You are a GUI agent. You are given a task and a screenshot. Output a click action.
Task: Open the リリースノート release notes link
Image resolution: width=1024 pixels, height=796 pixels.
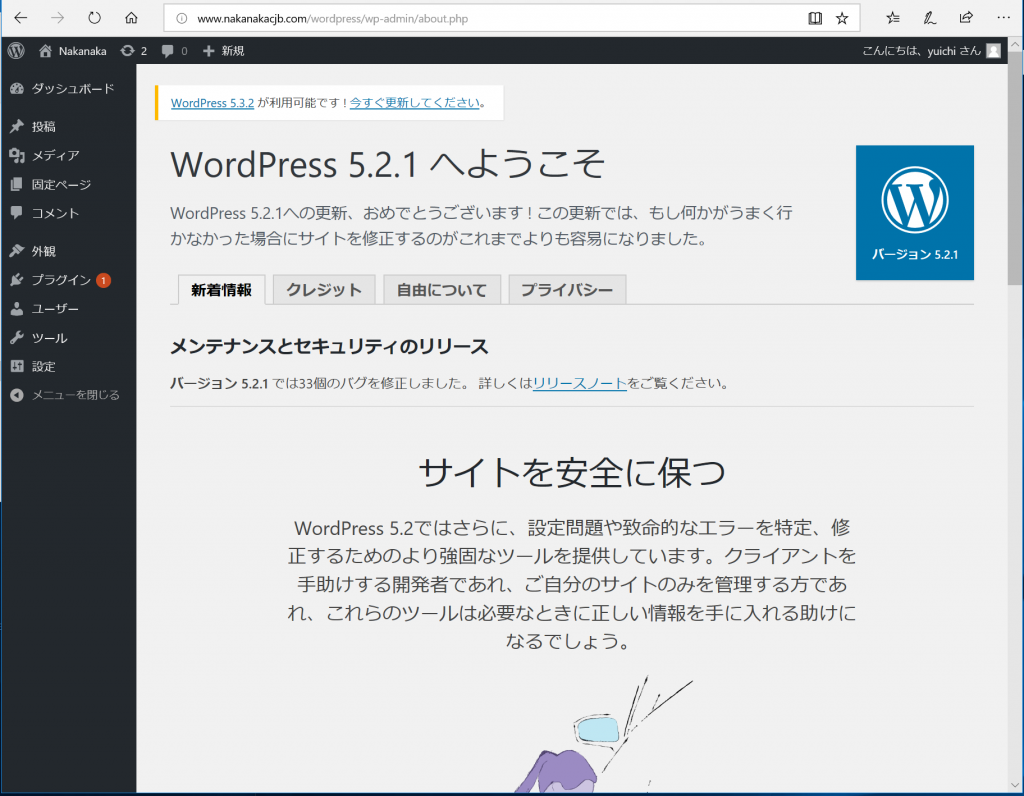(x=580, y=383)
